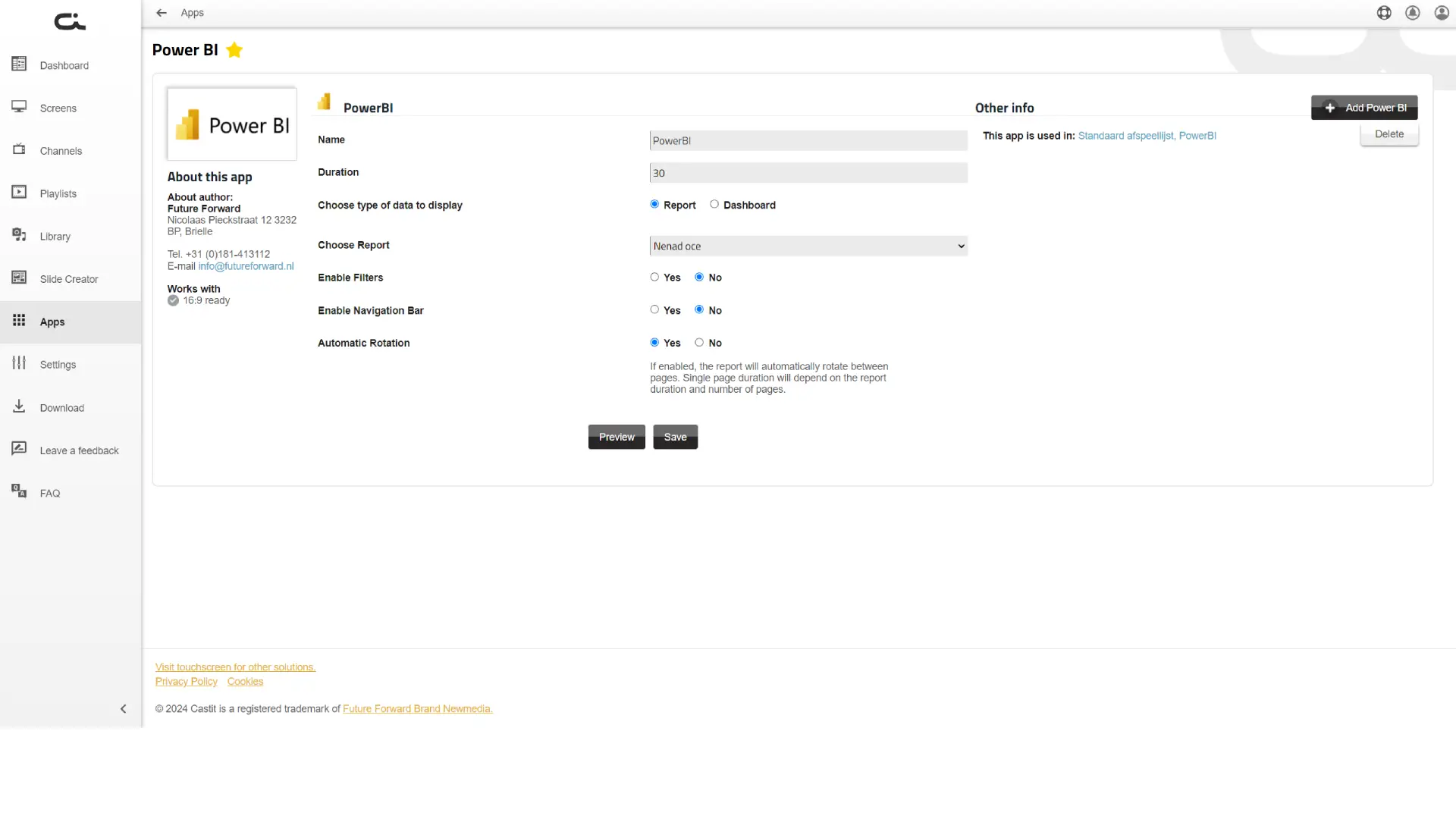Click the small PowerBI icon next to the heading
The width and height of the screenshot is (1456, 819).
[325, 102]
